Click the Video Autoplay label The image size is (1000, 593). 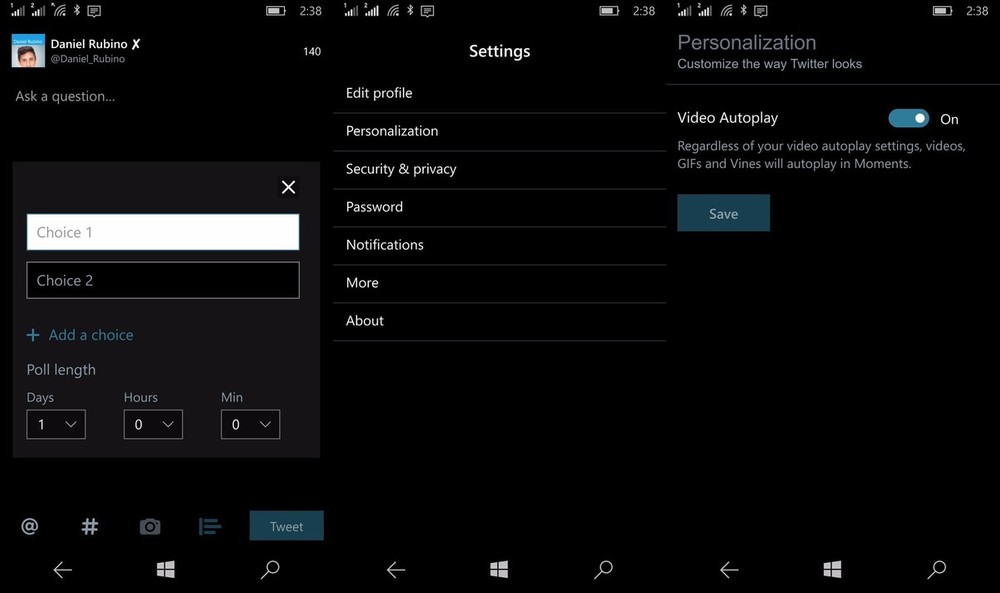(x=728, y=118)
